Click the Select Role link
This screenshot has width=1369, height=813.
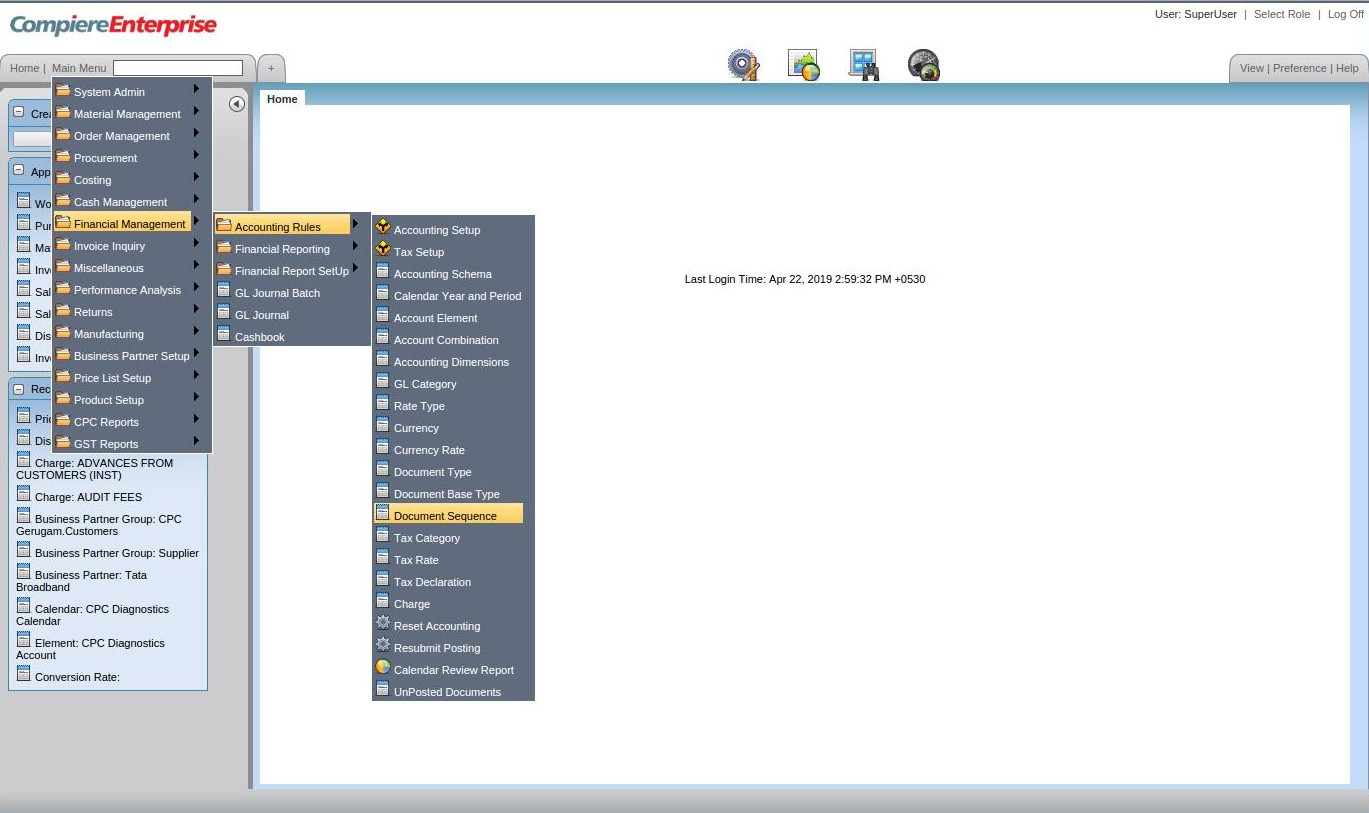[1282, 14]
